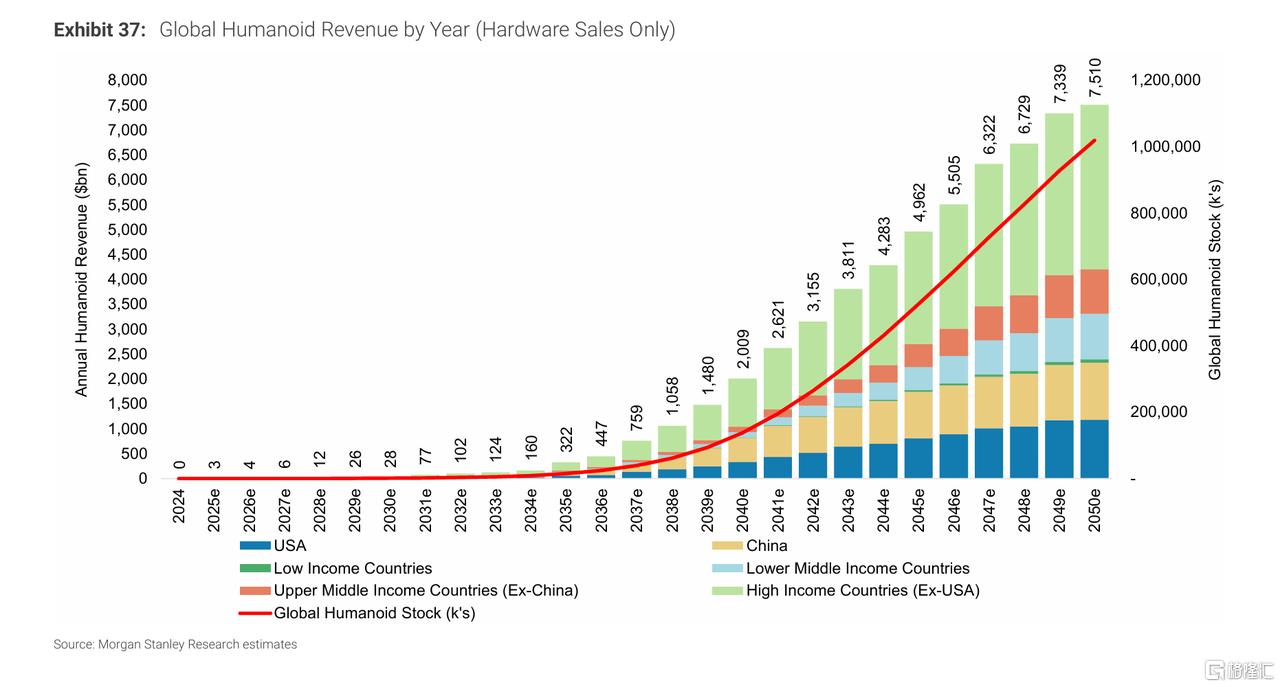Click the 2,500 left axis tick label
Viewport: 1280px width, 687px height.
point(127,354)
